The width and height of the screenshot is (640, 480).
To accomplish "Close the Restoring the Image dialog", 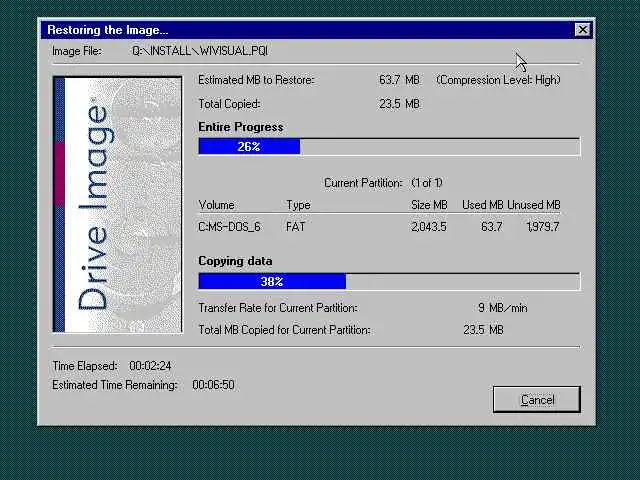I will tap(582, 30).
